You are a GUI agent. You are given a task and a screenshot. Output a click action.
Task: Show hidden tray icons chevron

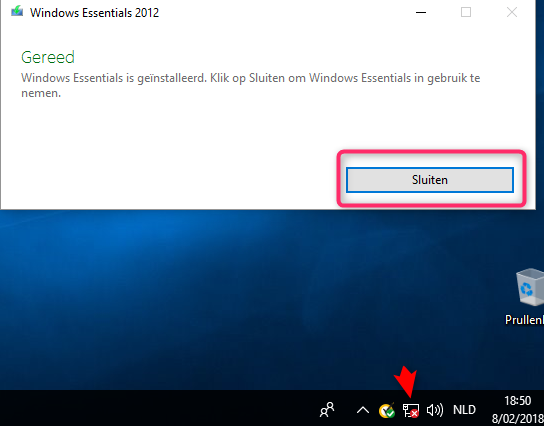pyautogui.click(x=363, y=410)
